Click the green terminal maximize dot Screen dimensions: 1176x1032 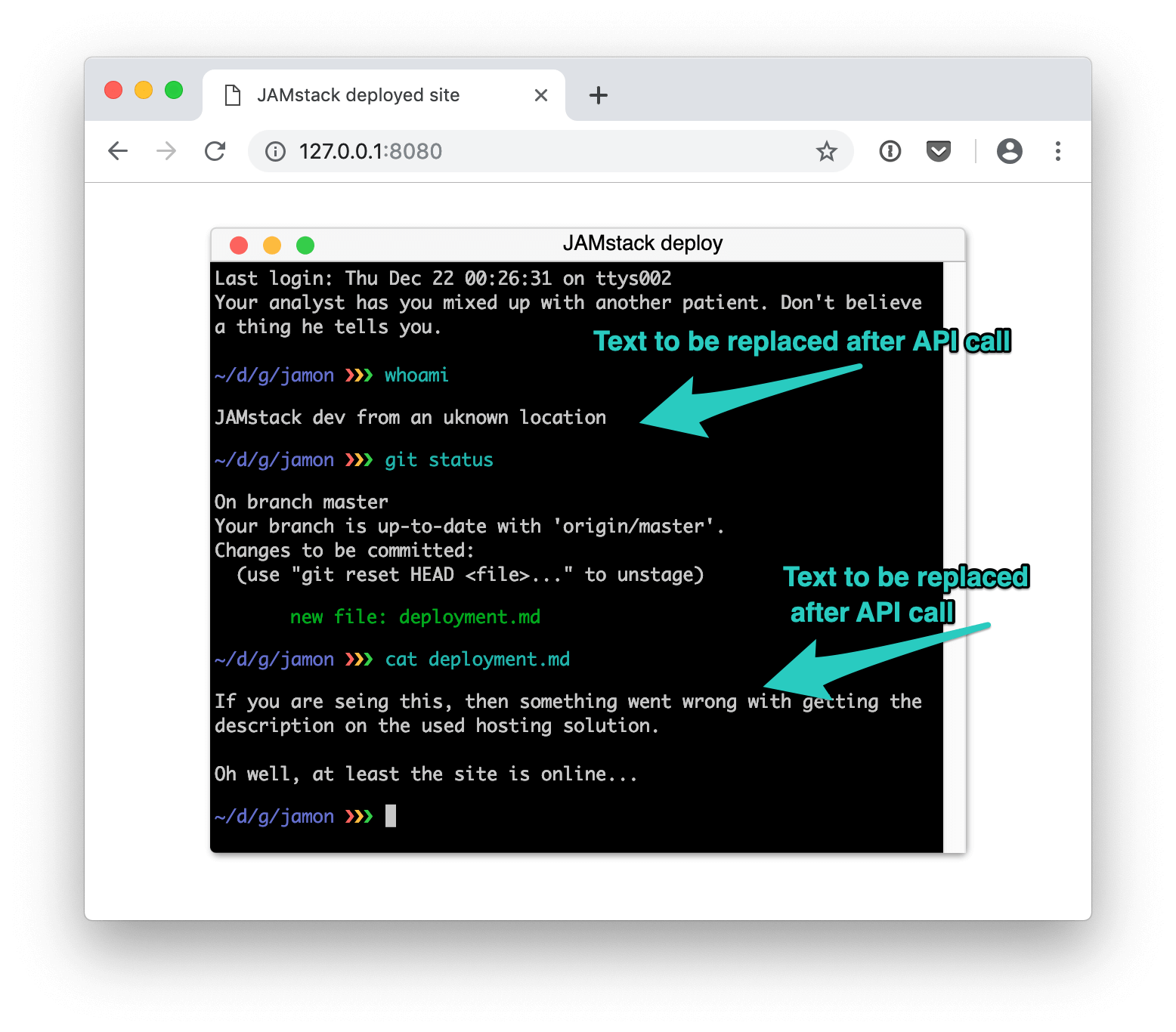[x=305, y=246]
